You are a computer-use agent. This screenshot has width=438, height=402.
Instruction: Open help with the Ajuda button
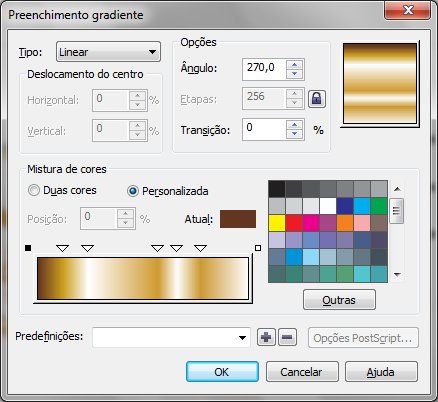coord(381,372)
